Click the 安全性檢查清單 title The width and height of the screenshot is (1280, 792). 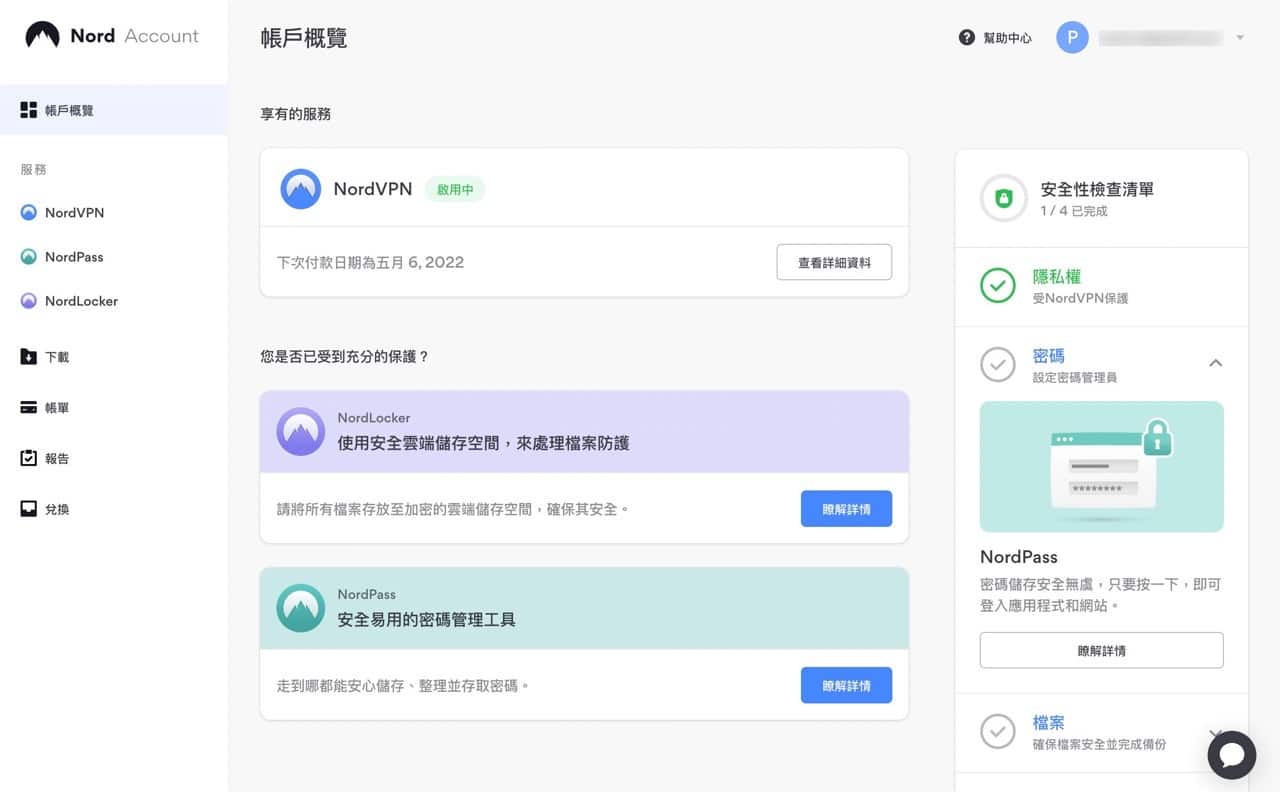(x=1097, y=189)
